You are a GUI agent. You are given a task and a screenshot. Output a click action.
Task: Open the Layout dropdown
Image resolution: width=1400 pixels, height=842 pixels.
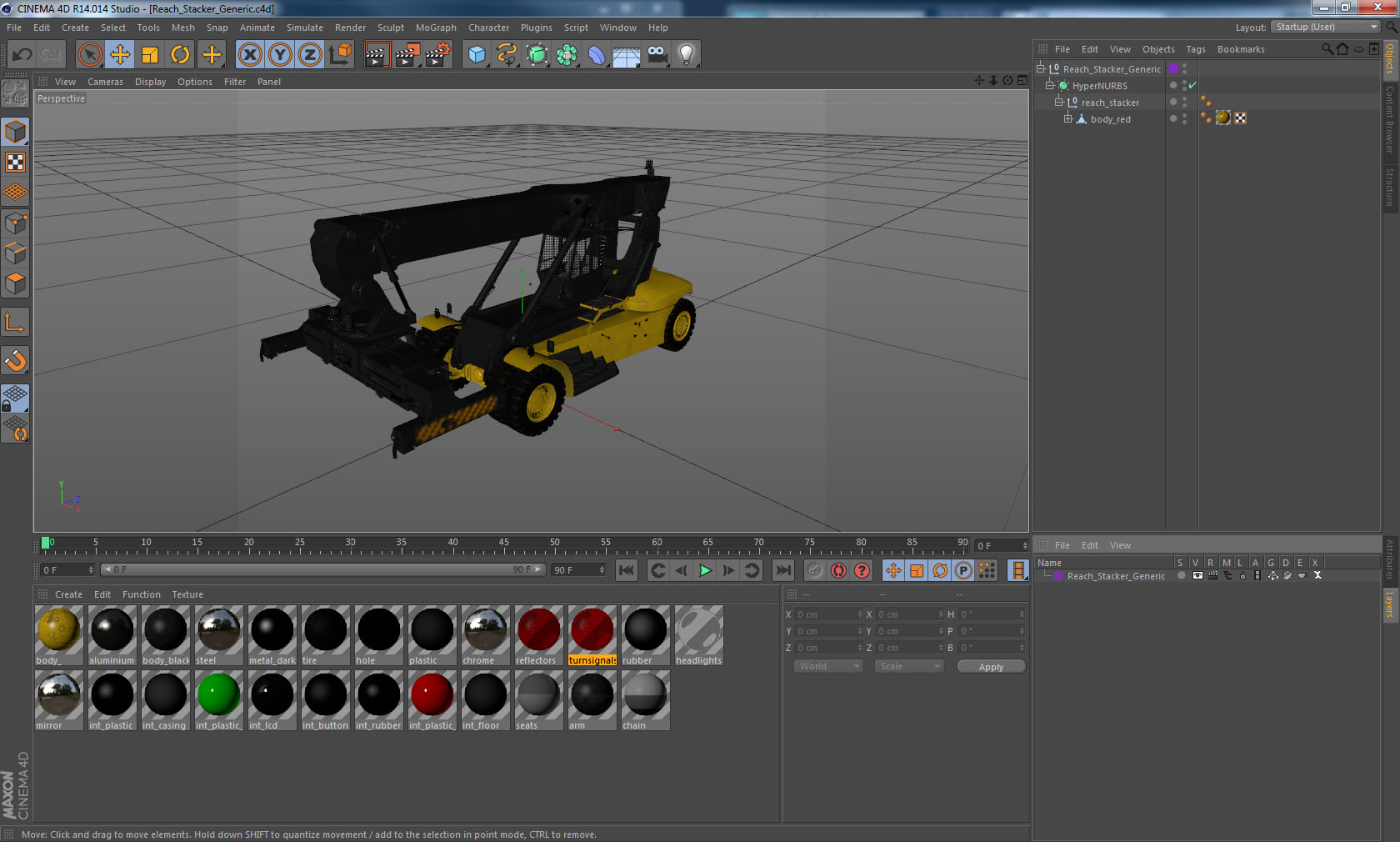1327,27
